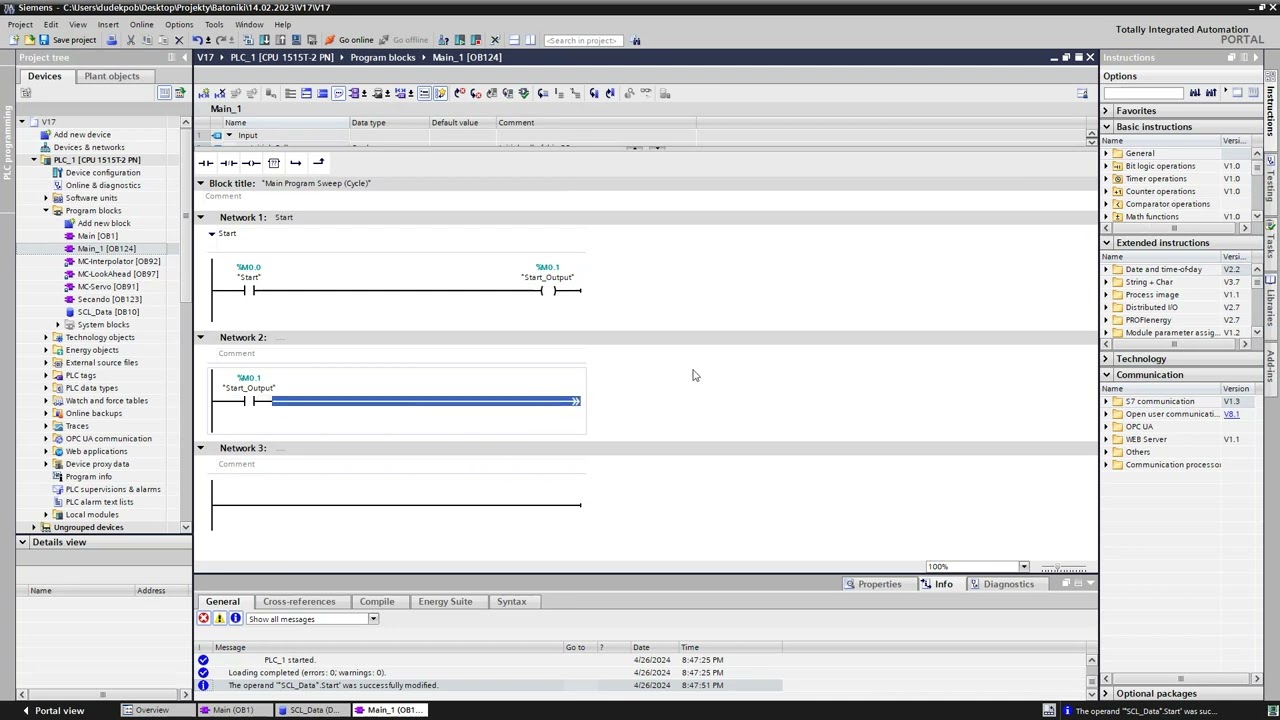Select the Start contact %M0.0
The width and height of the screenshot is (1280, 720).
click(249, 291)
